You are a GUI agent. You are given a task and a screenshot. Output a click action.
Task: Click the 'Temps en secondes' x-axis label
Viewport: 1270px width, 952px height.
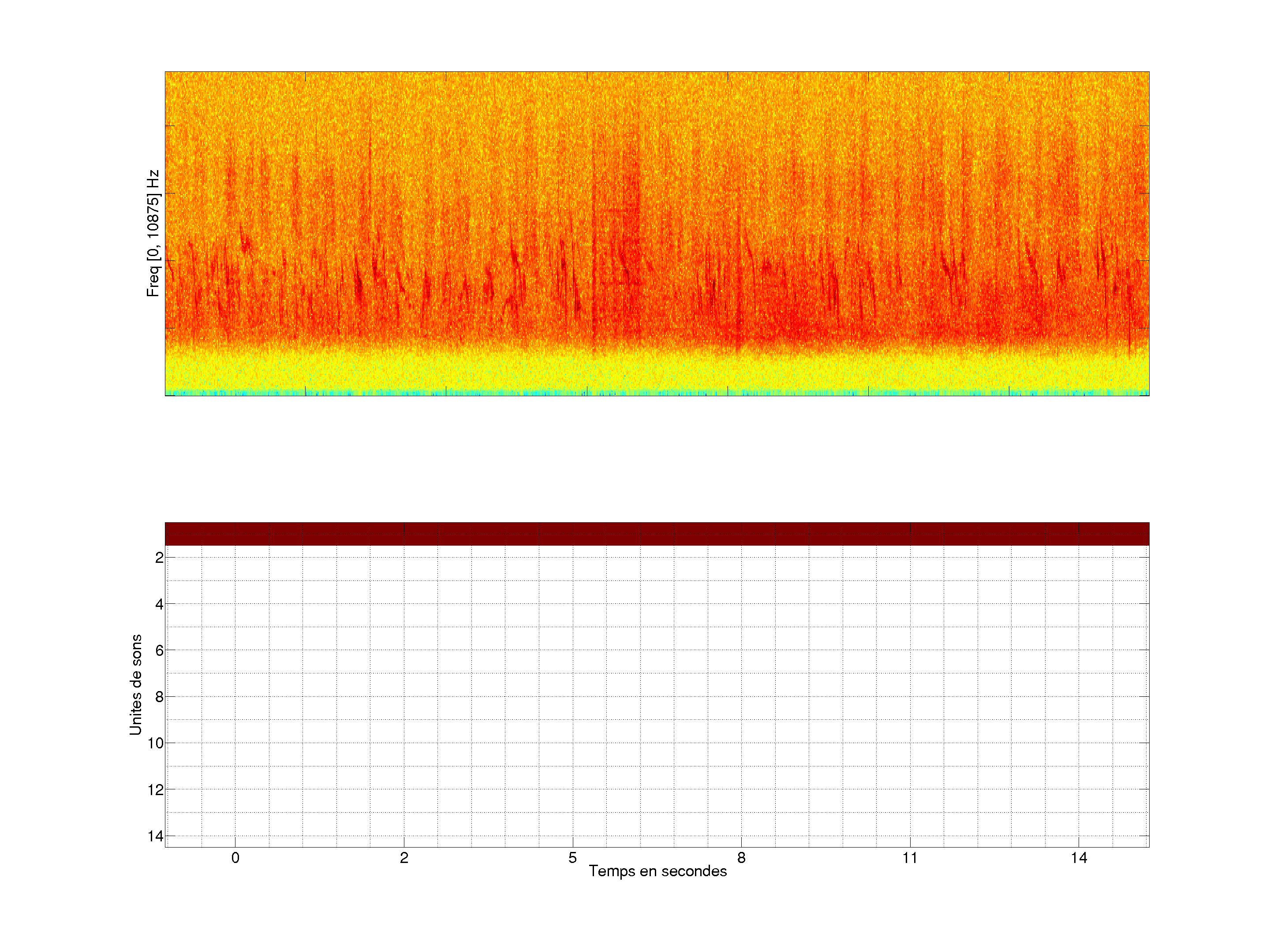[657, 871]
